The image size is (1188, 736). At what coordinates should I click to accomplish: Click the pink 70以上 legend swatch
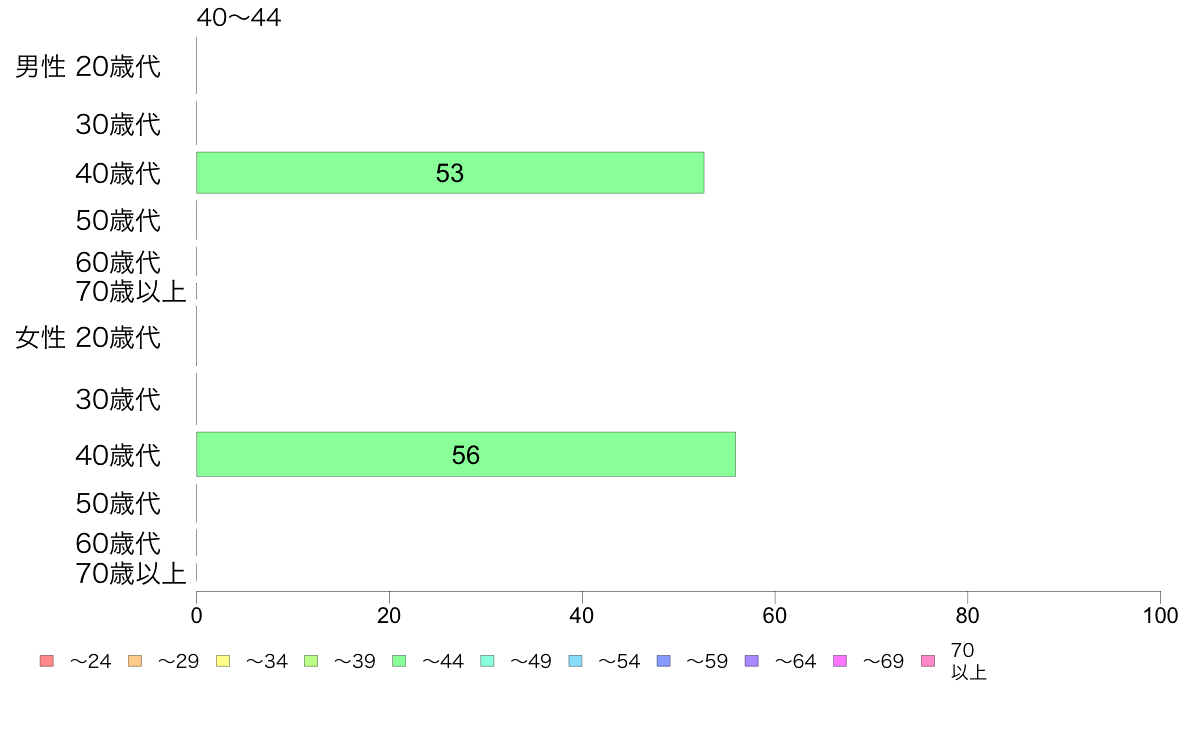pyautogui.click(x=928, y=661)
